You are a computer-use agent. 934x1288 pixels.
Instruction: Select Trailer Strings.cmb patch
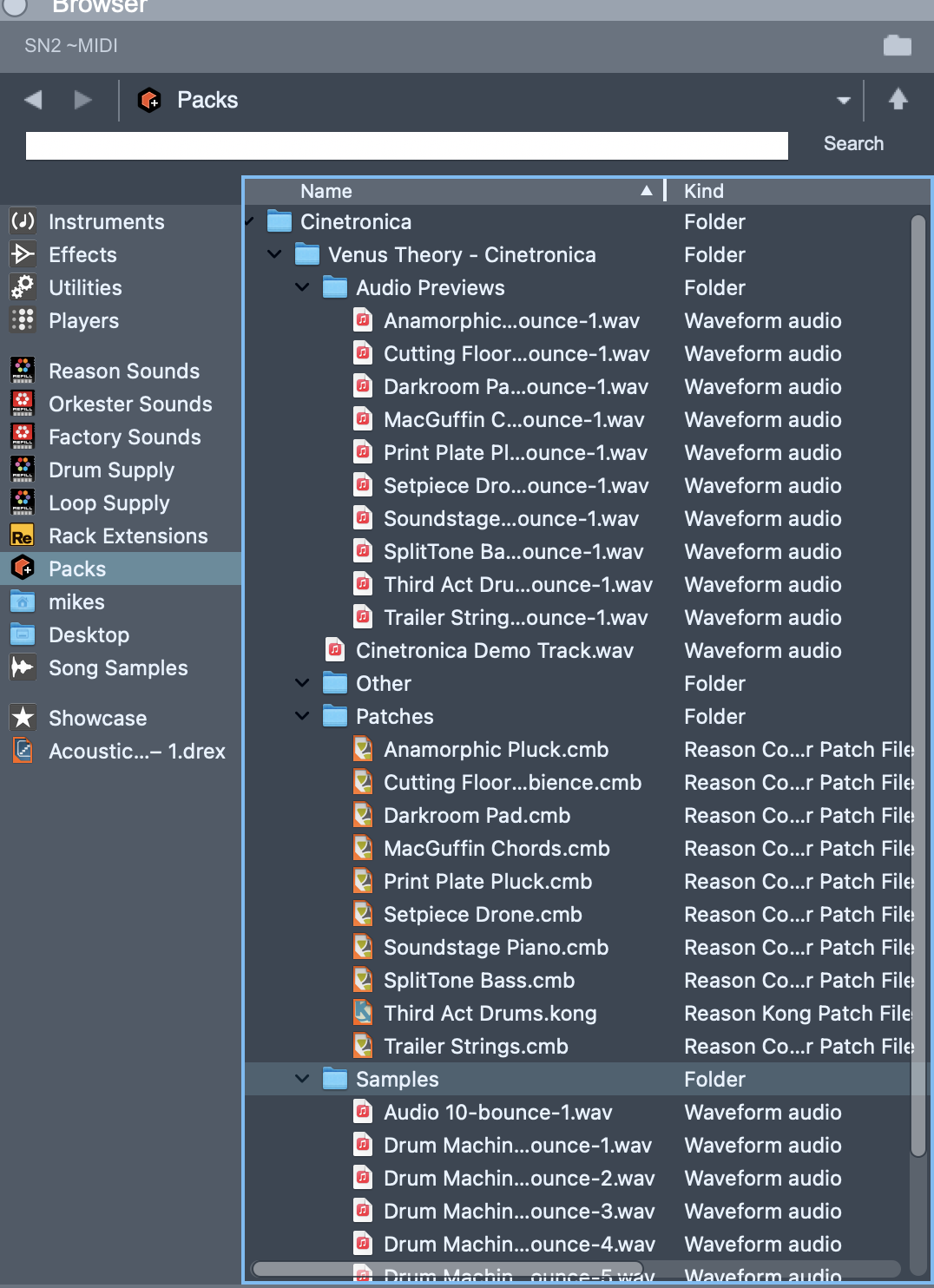point(577,1047)
